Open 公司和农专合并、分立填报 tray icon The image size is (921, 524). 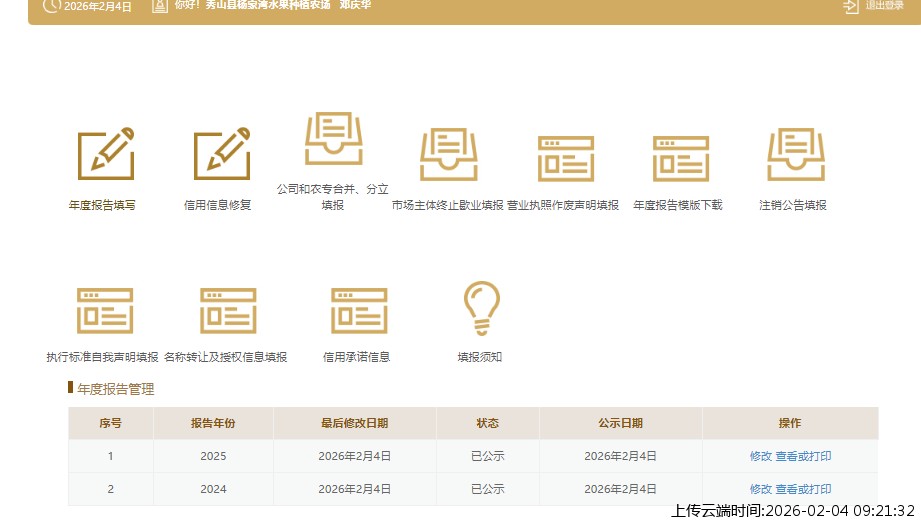point(333,139)
